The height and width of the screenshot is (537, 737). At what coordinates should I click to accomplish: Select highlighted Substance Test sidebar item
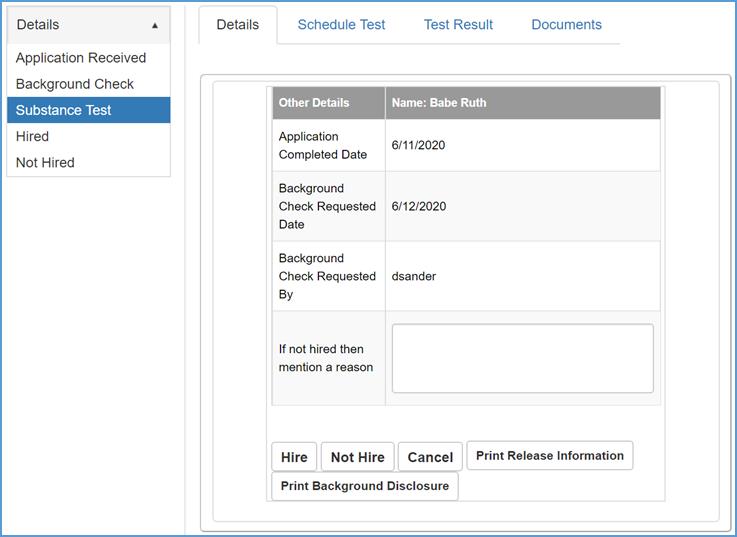click(64, 110)
